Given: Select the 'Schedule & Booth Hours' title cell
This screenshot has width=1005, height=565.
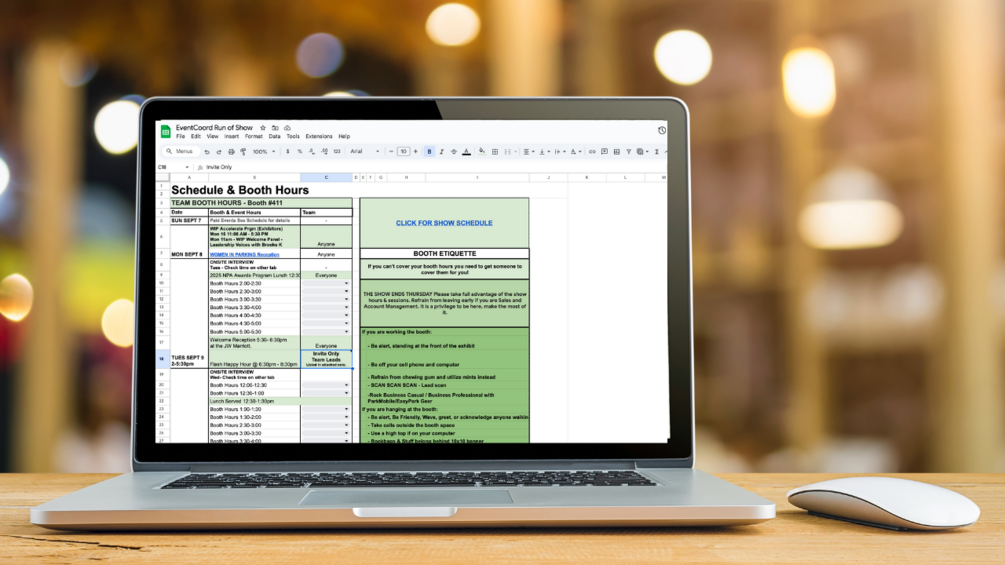Looking at the screenshot, I should tap(240, 190).
